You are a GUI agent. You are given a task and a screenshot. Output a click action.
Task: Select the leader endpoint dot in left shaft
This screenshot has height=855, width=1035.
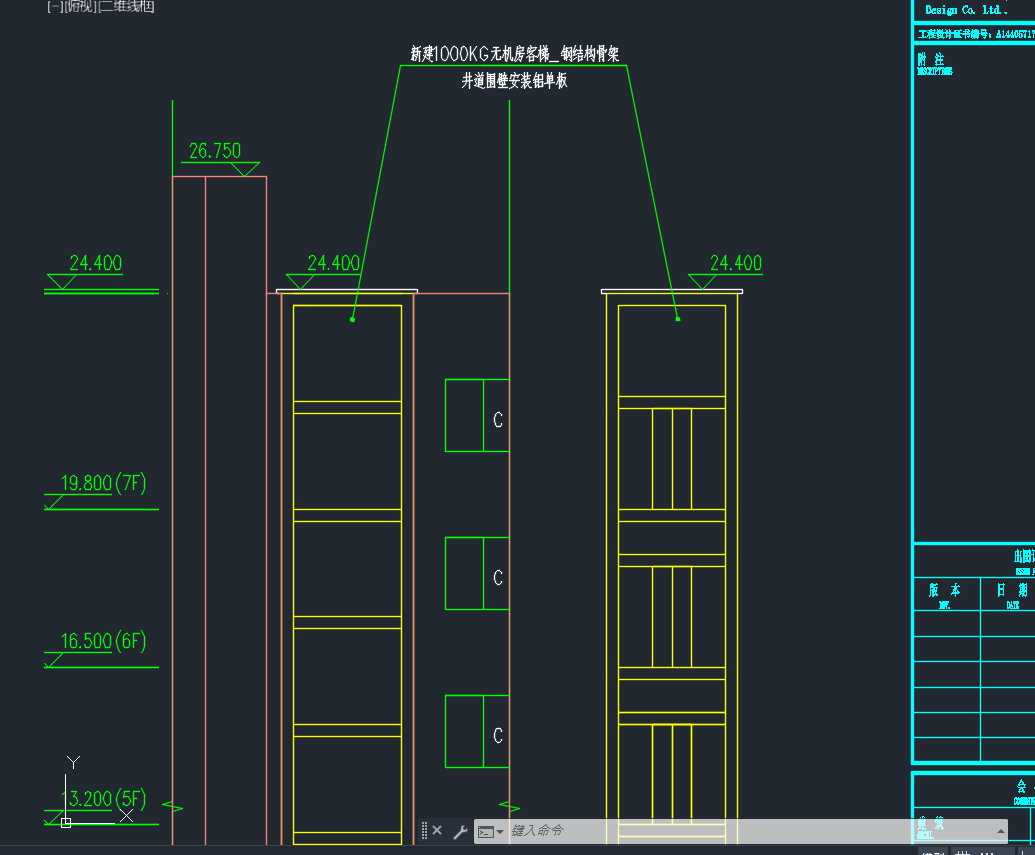(x=352, y=320)
